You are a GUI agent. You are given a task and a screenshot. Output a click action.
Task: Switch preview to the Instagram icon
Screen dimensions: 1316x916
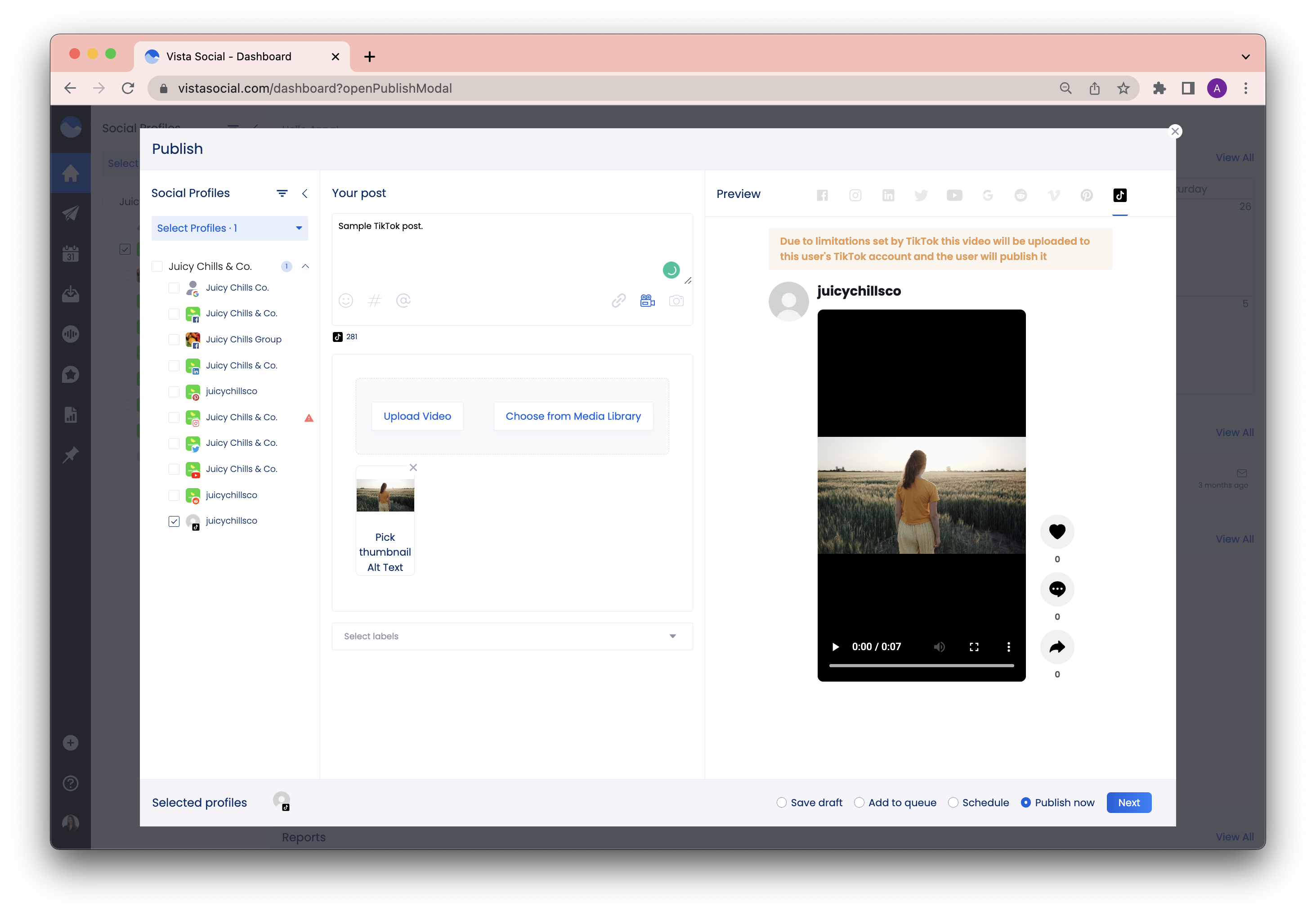click(855, 195)
